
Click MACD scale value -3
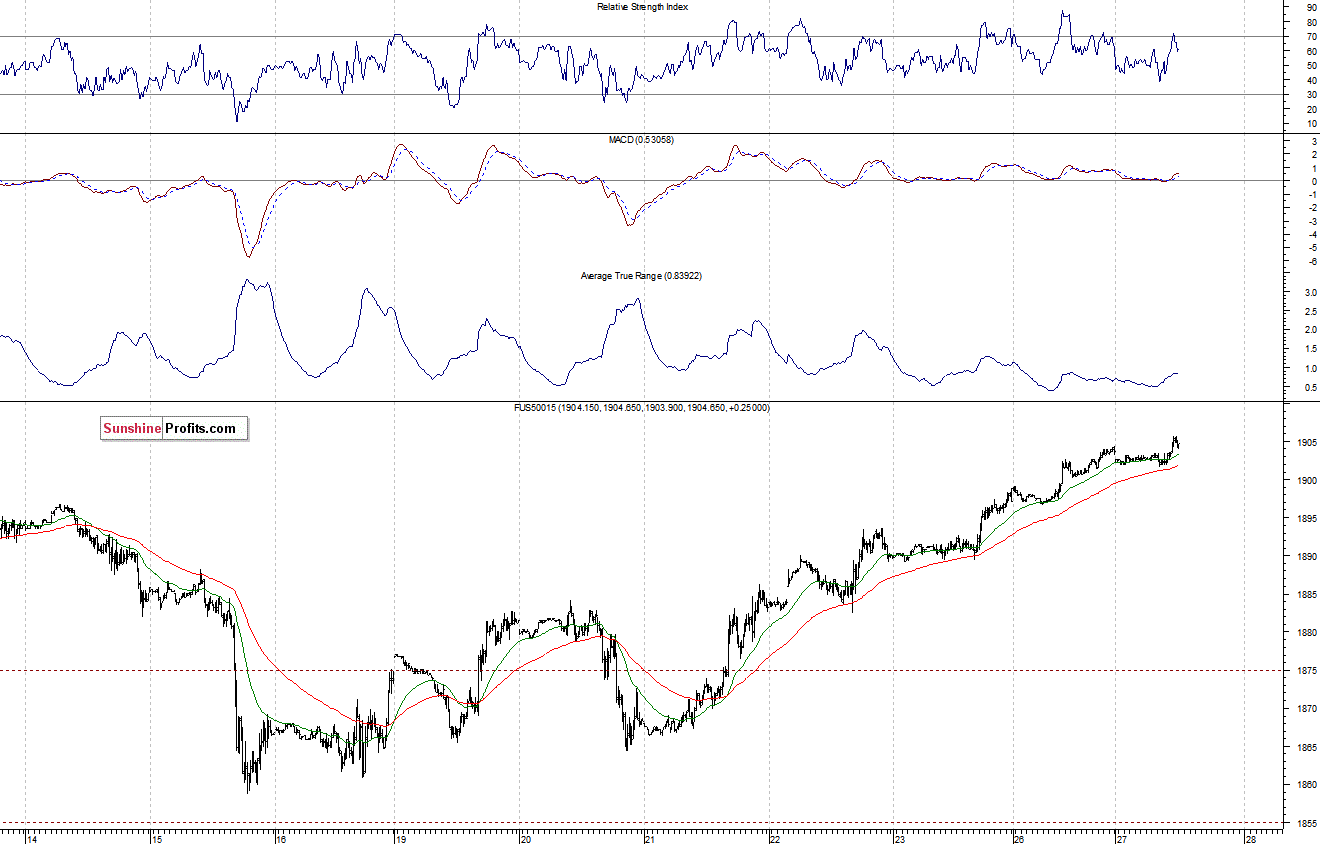[1311, 221]
